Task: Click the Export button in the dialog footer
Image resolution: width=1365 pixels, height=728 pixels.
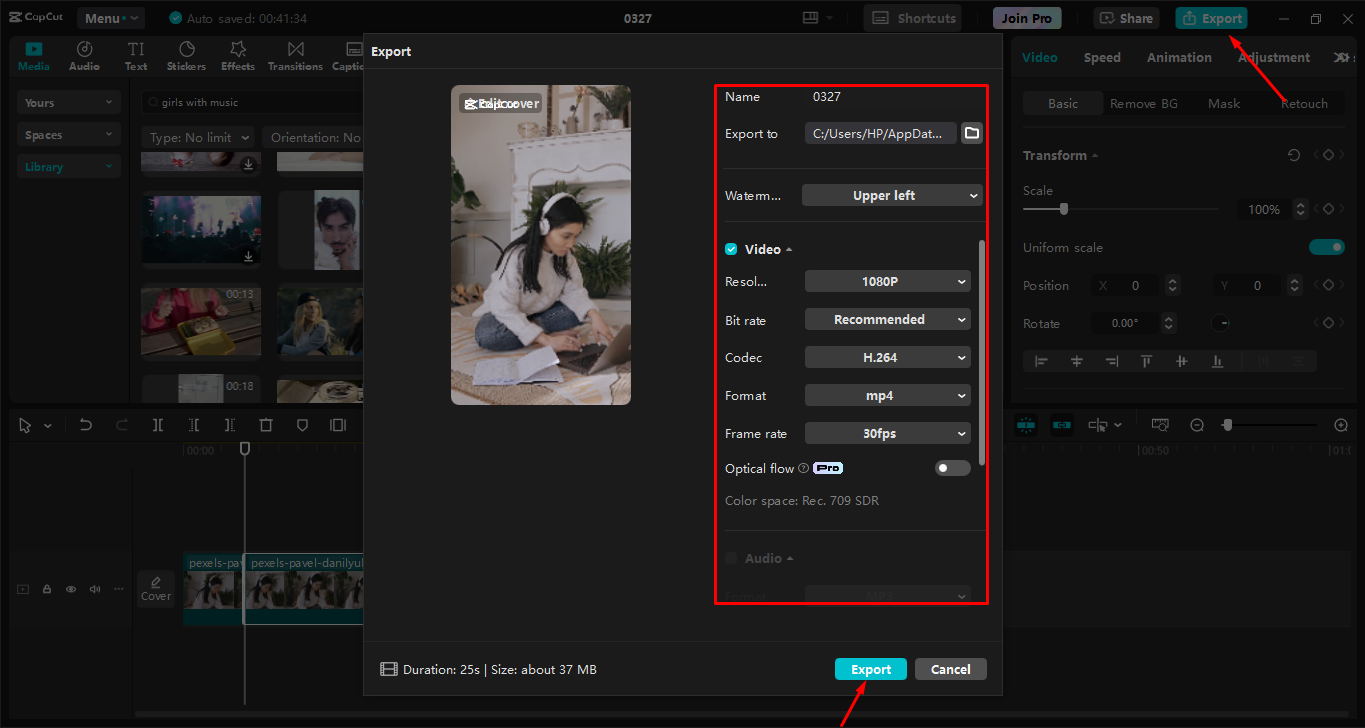Action: [870, 668]
